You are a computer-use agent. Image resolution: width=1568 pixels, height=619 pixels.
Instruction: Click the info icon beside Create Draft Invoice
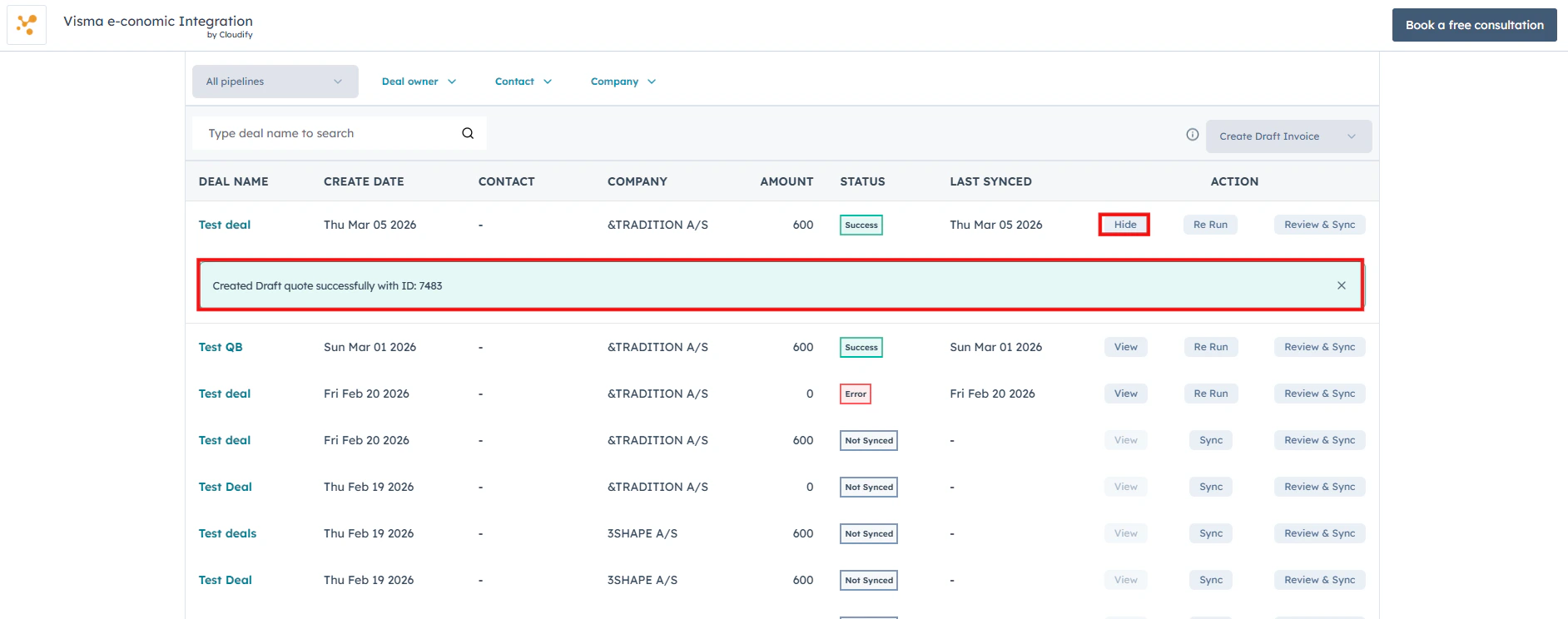tap(1193, 135)
